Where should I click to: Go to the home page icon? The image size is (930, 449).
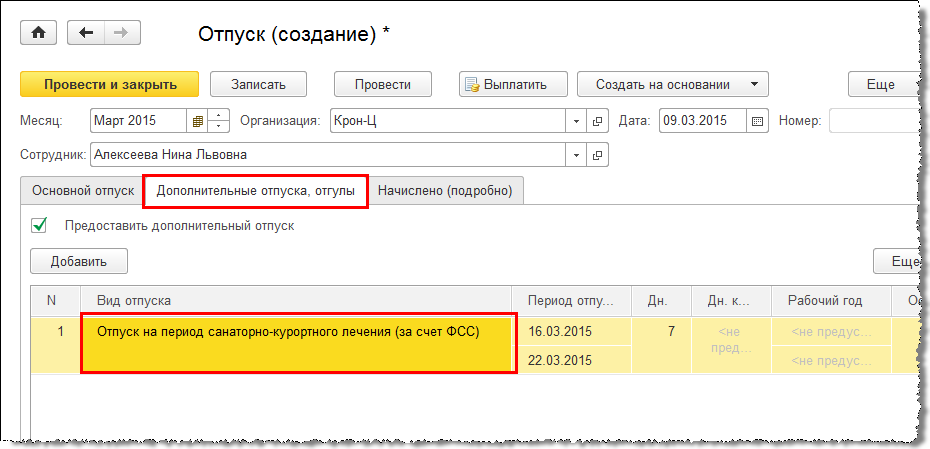click(39, 33)
